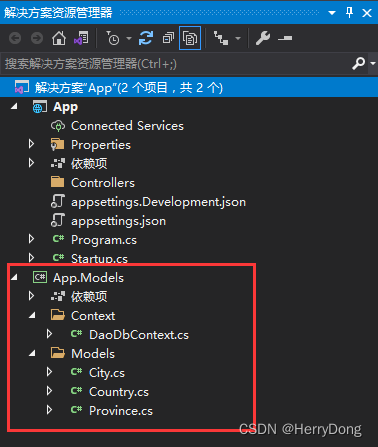Select Connected Services item
Viewport: 378px width, 447px height.
pos(127,126)
